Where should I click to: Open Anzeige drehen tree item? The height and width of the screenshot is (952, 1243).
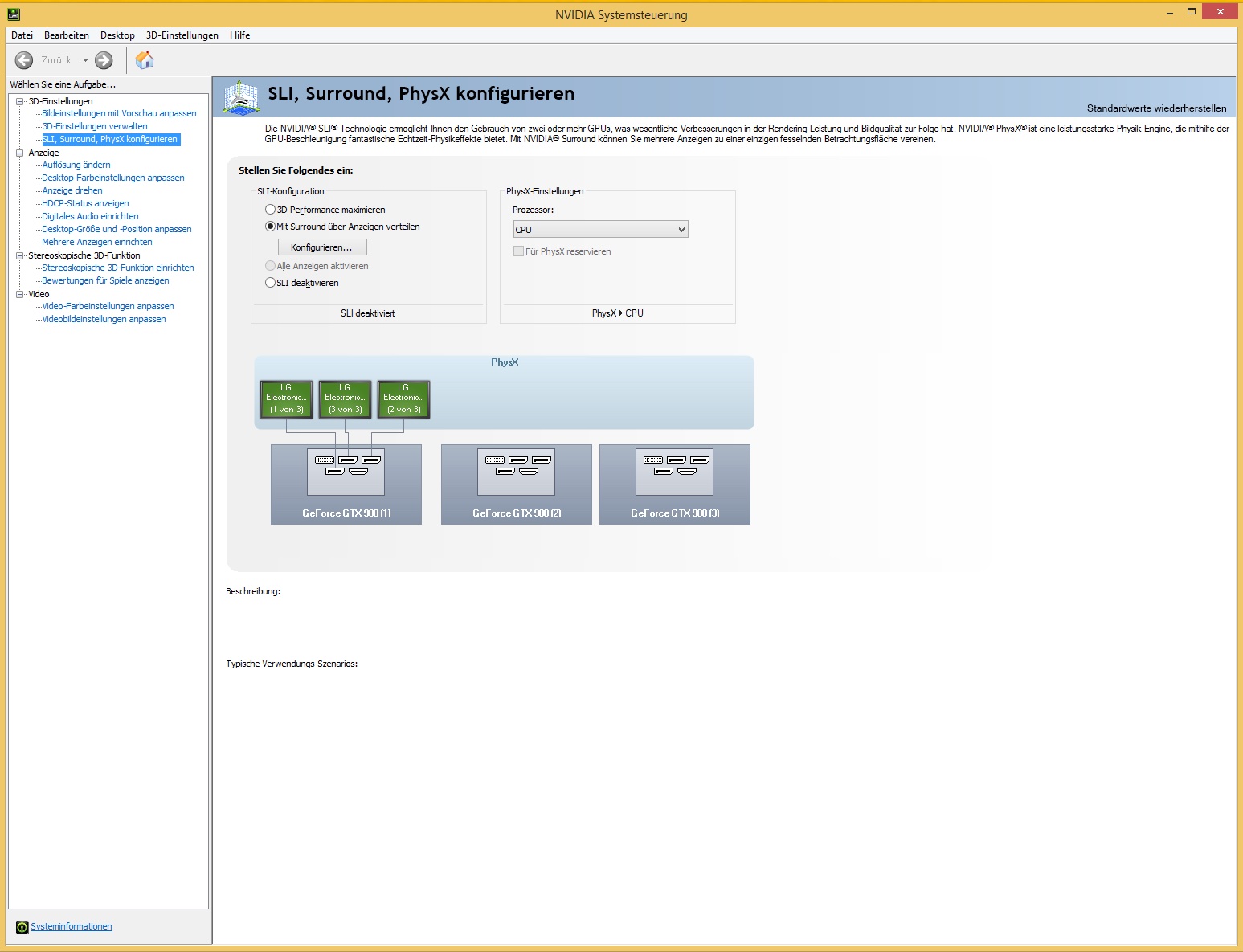72,190
